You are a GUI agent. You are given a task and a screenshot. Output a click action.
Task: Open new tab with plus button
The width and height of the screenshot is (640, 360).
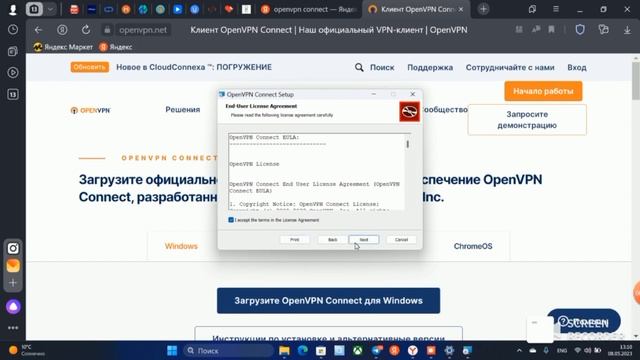(483, 9)
